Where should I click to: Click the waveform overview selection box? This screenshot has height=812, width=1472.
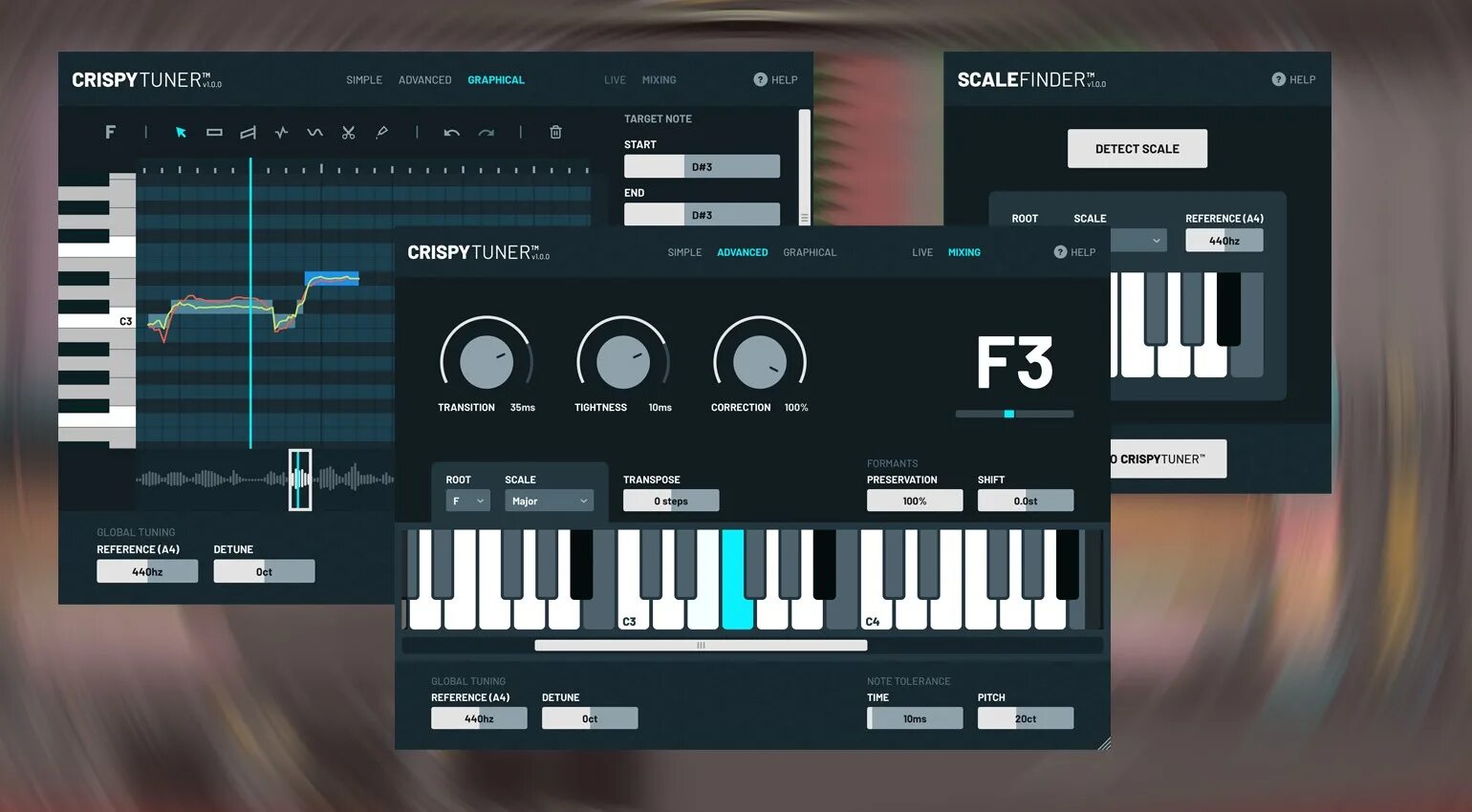tap(300, 480)
